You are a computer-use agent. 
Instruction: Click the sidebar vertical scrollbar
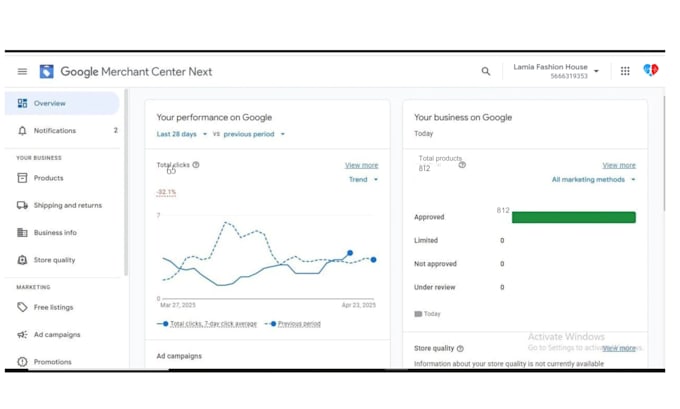pos(126,182)
